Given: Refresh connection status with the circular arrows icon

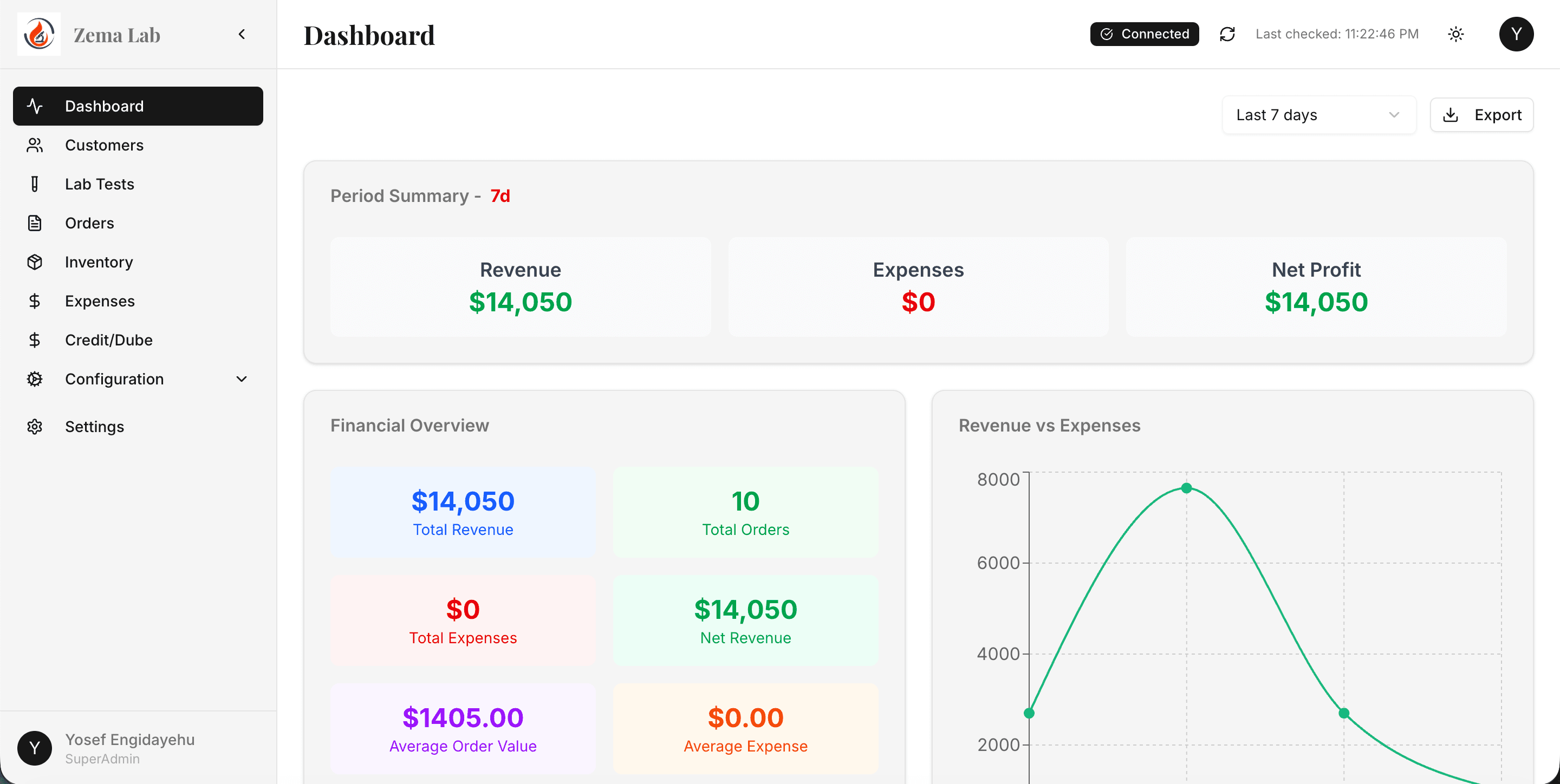Looking at the screenshot, I should coord(1227,34).
